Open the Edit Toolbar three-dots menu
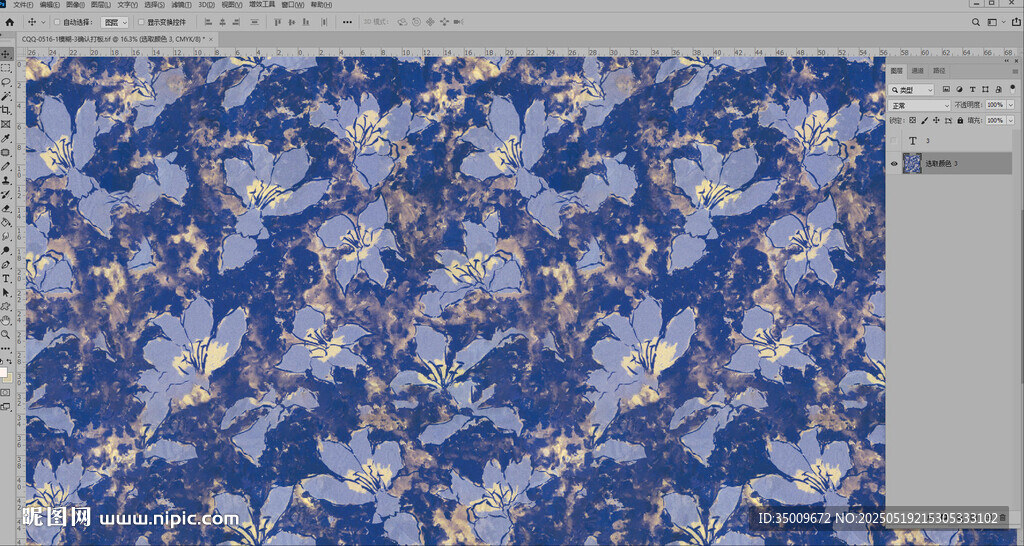1024x546 pixels. (x=6, y=349)
